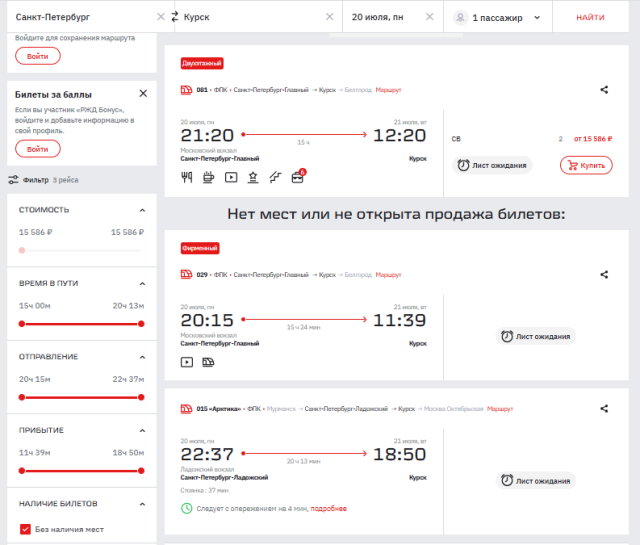Click departure time 22:37
Viewport: 640px width, 545px height.
207,454
